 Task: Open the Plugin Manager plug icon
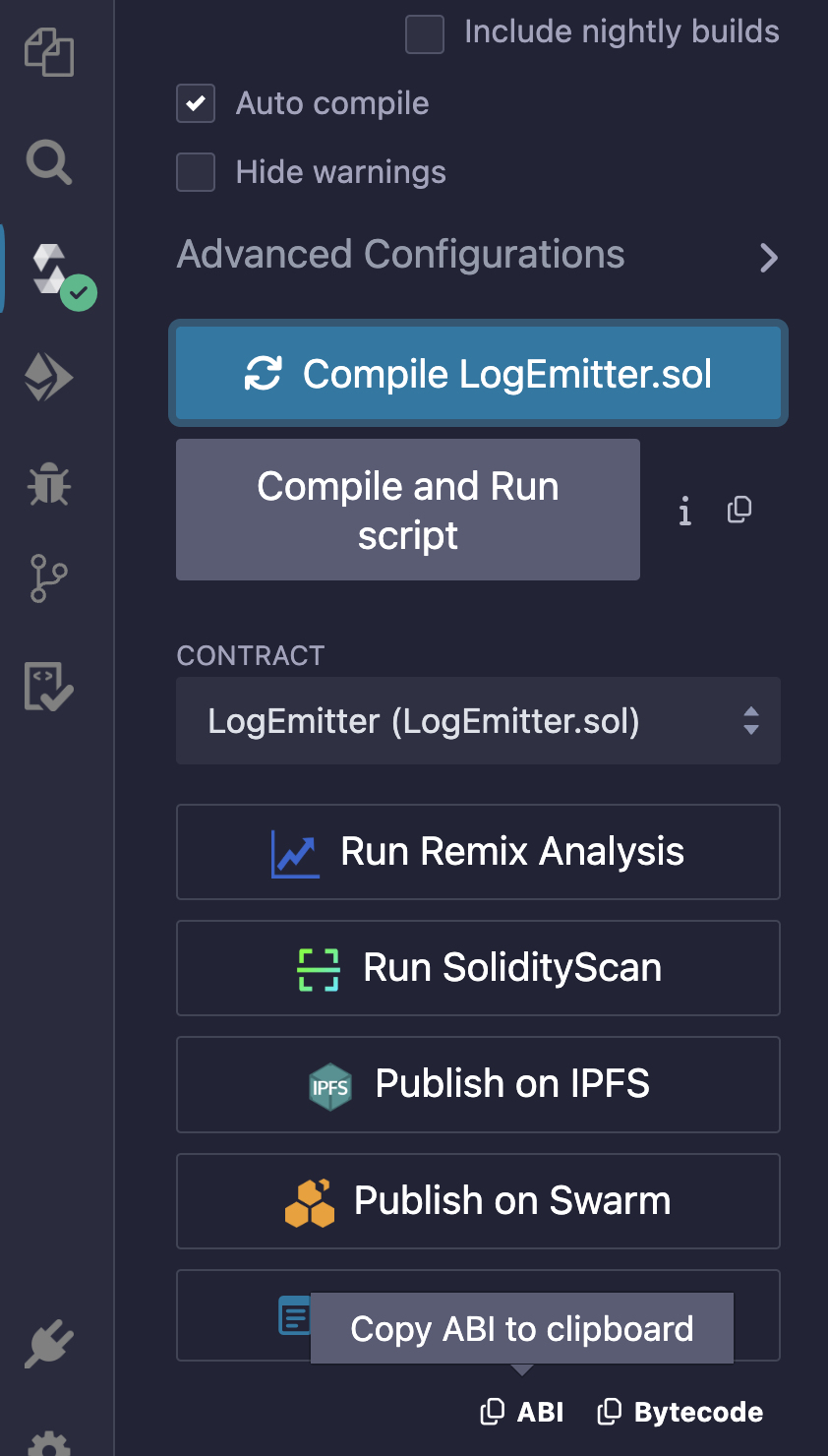pyautogui.click(x=49, y=1344)
